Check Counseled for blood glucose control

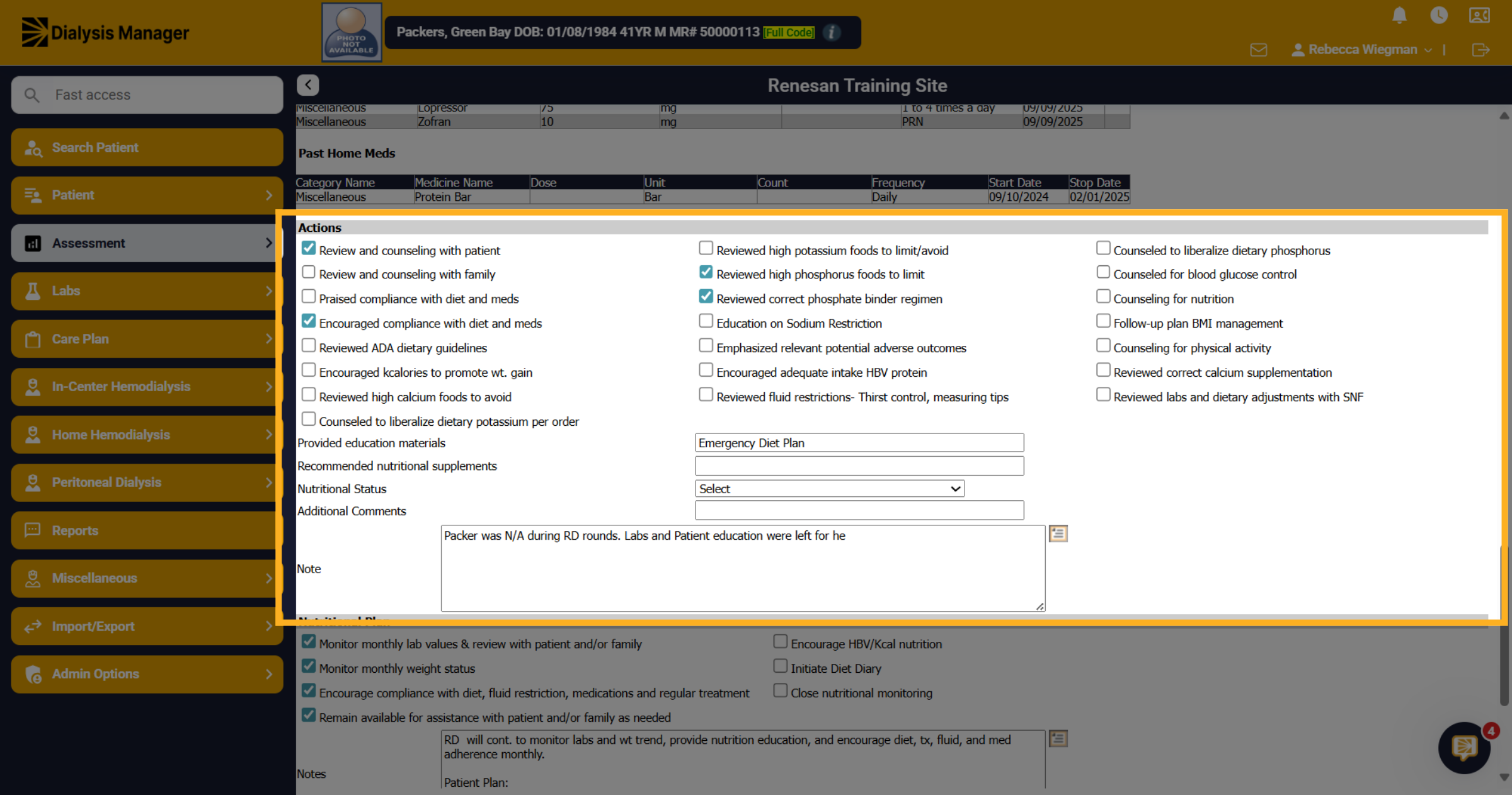click(1103, 272)
